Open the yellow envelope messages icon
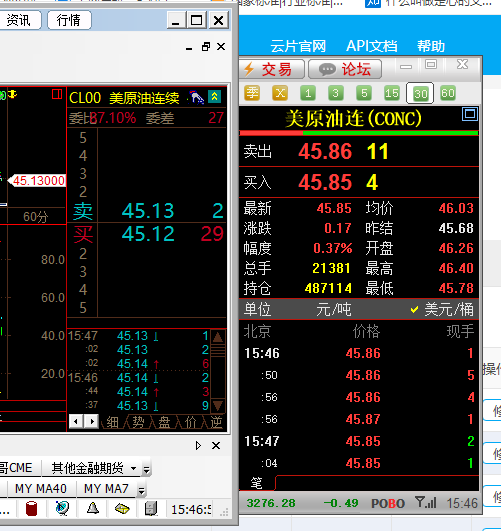 tap(122, 508)
